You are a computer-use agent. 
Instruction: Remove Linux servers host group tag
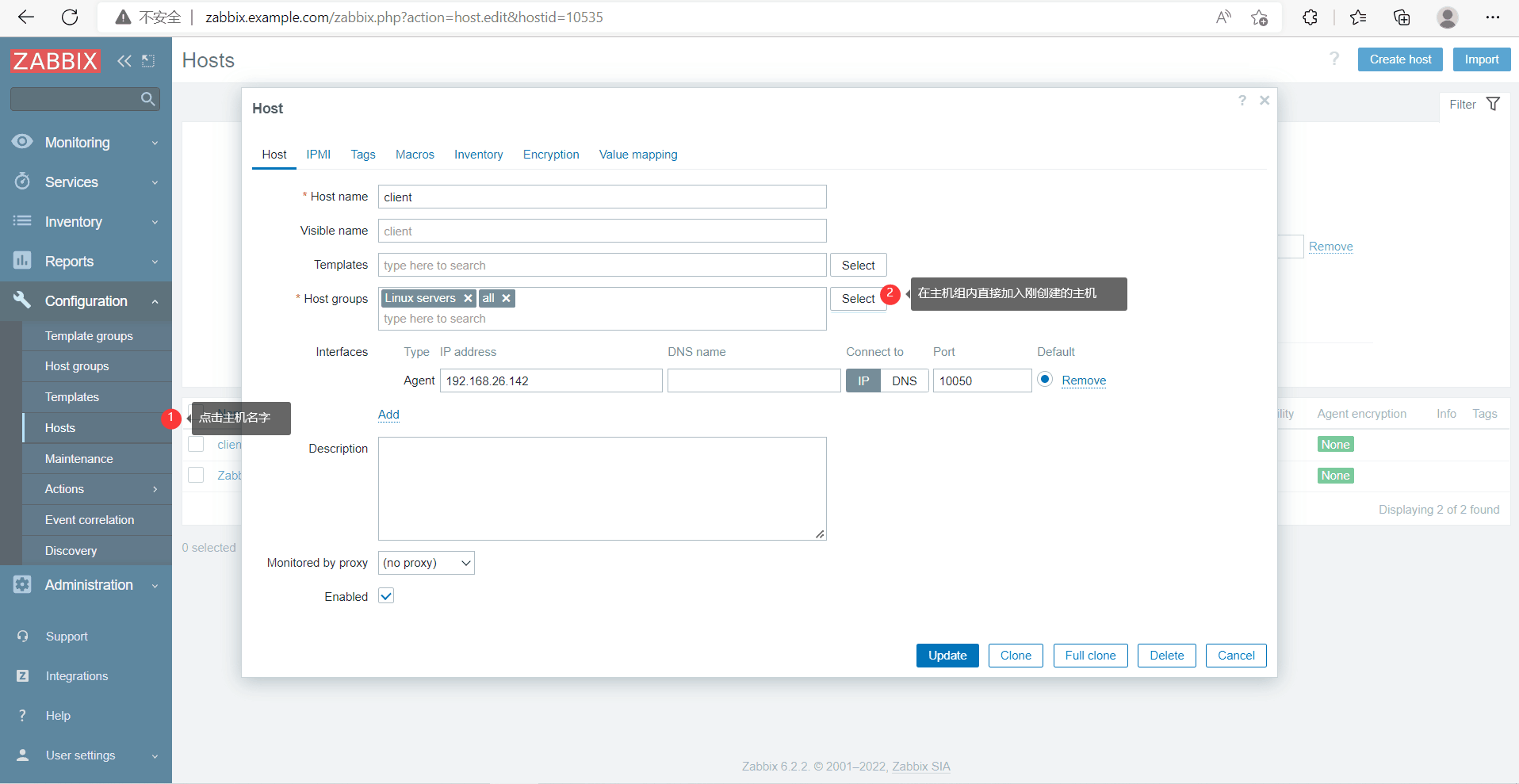(x=468, y=298)
